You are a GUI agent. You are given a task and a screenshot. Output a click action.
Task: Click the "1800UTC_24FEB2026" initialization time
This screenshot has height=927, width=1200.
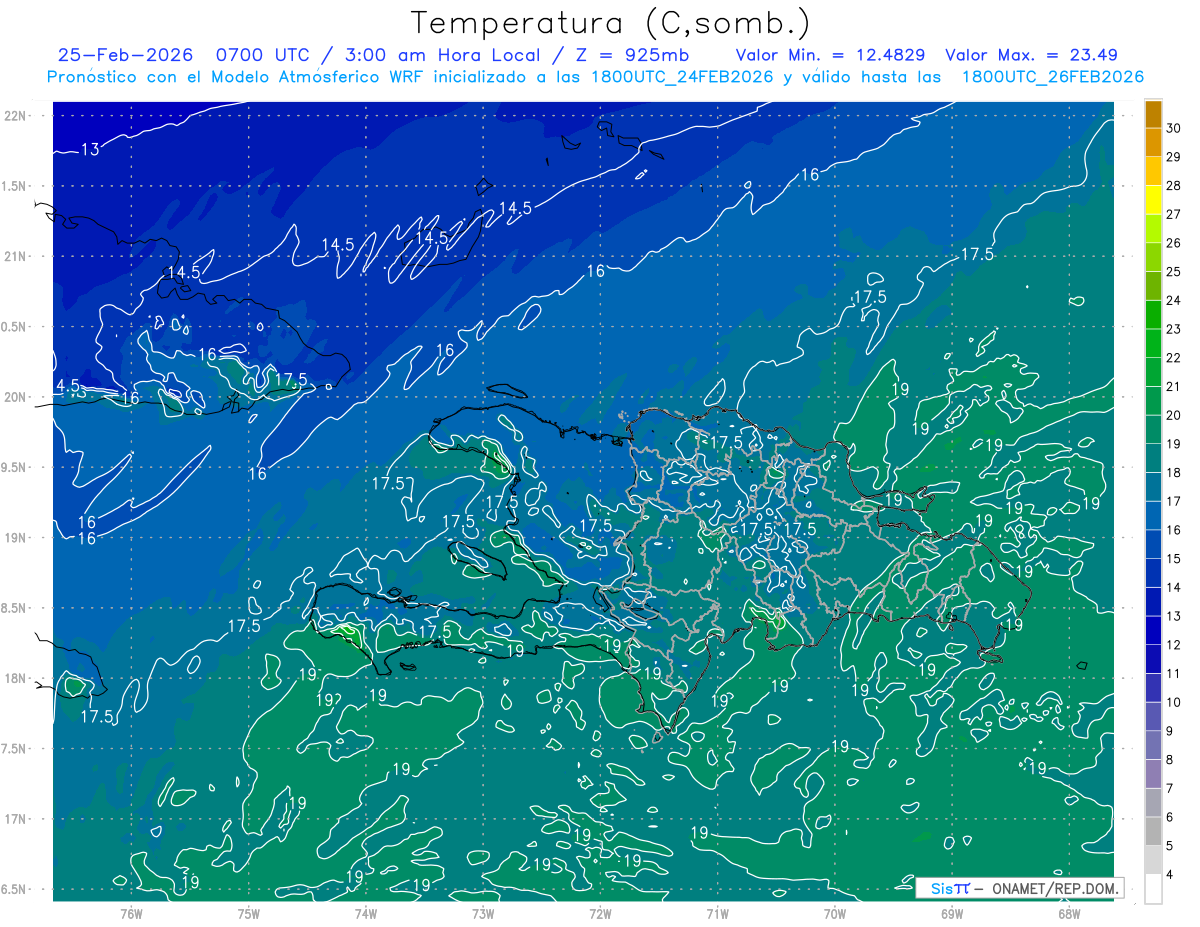coord(682,77)
